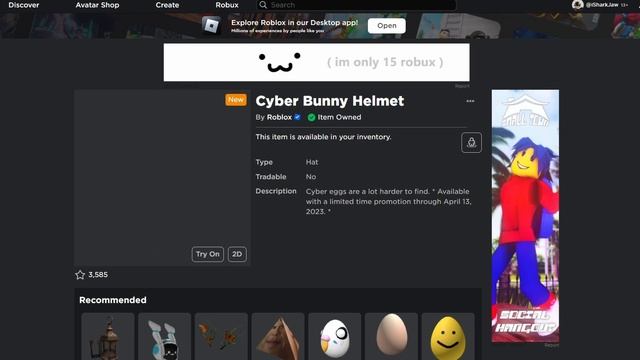Switch preview to 2D
This screenshot has height=360, width=640.
click(237, 254)
